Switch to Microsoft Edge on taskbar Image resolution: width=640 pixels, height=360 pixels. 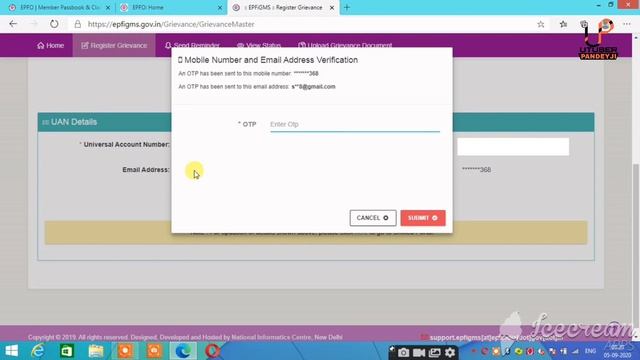(183, 351)
